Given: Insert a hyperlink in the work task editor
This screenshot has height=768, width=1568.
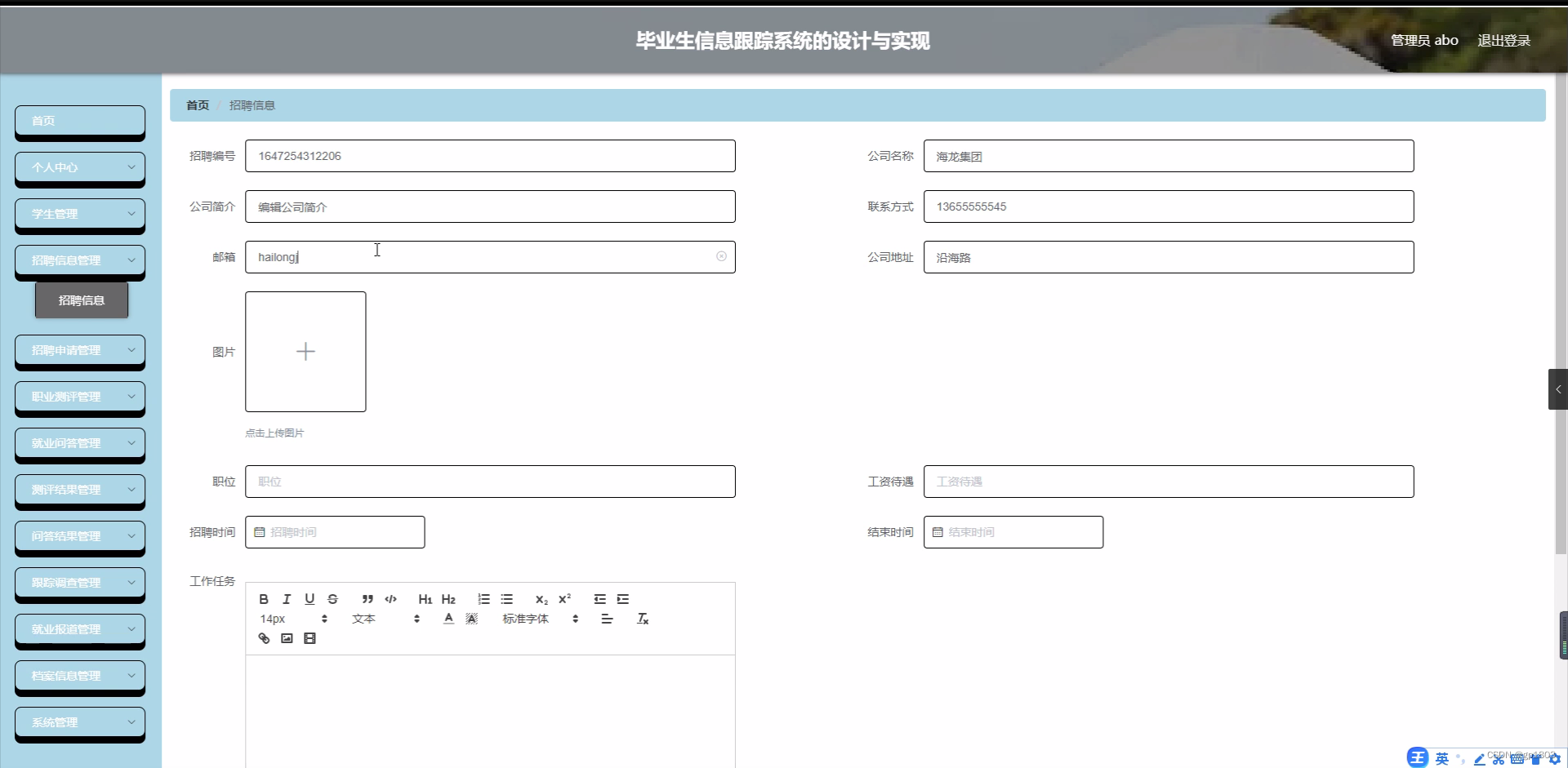Looking at the screenshot, I should coord(263,637).
